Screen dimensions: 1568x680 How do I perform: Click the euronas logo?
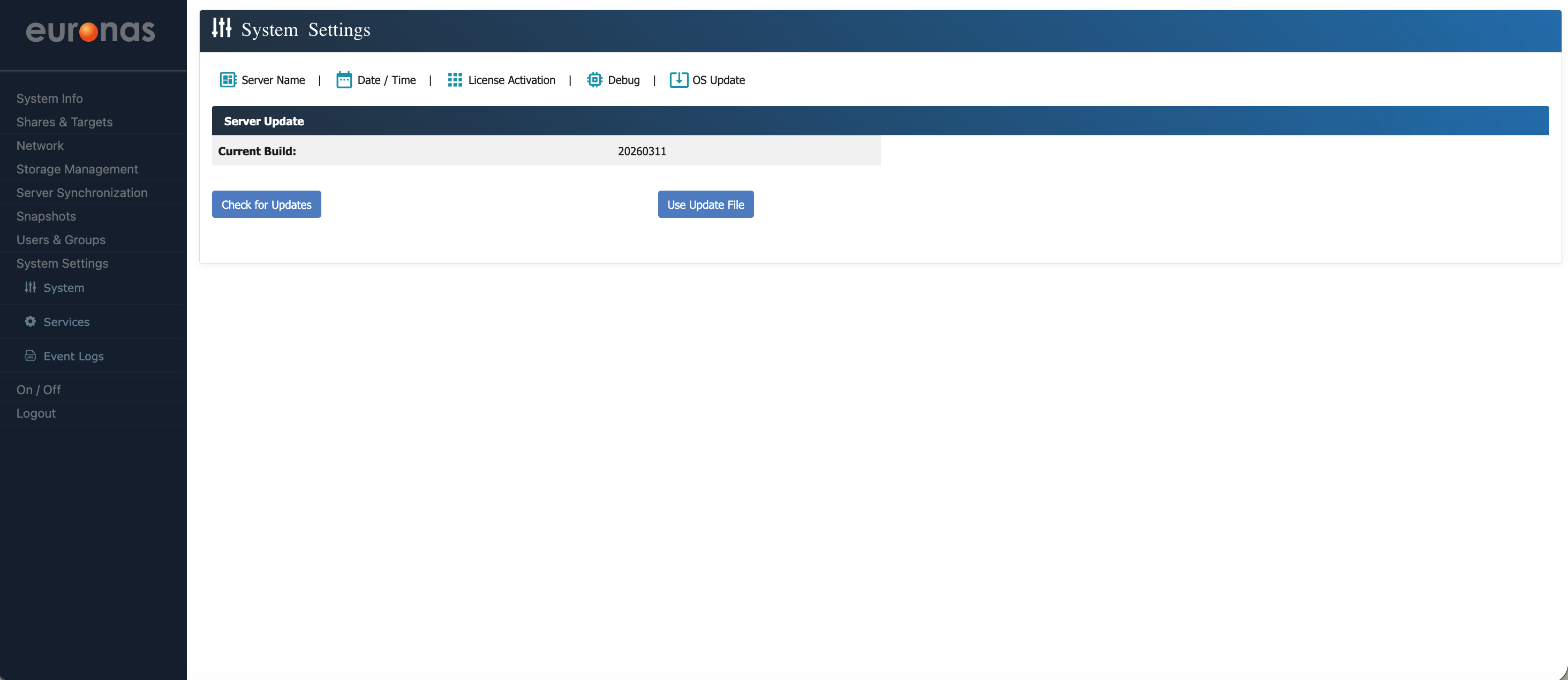pyautogui.click(x=90, y=31)
